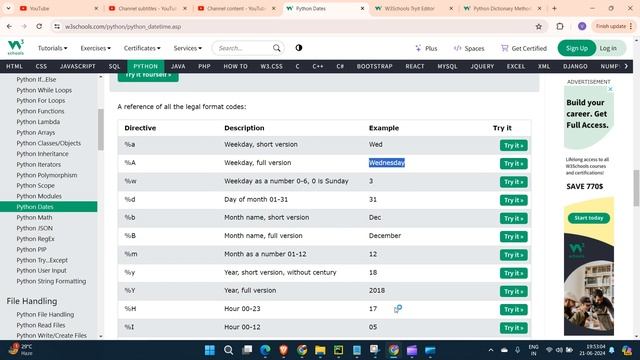Open Brave browser from taskbar
This screenshot has height=360, width=640.
284,350
